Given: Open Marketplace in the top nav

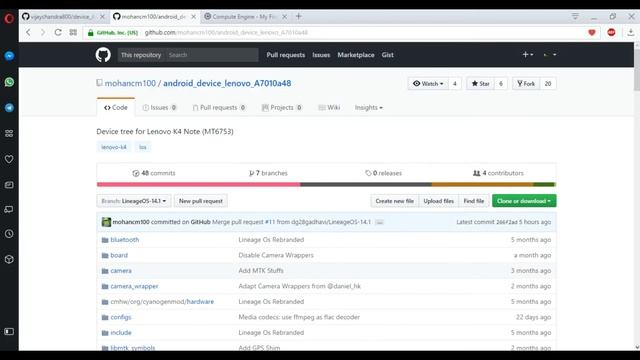Looking at the screenshot, I should point(356,55).
